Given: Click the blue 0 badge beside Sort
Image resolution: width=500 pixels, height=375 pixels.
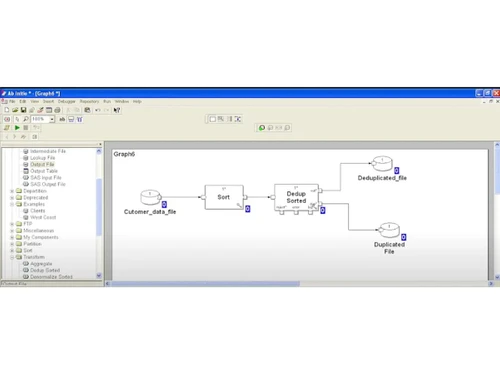Looking at the screenshot, I should (x=248, y=209).
